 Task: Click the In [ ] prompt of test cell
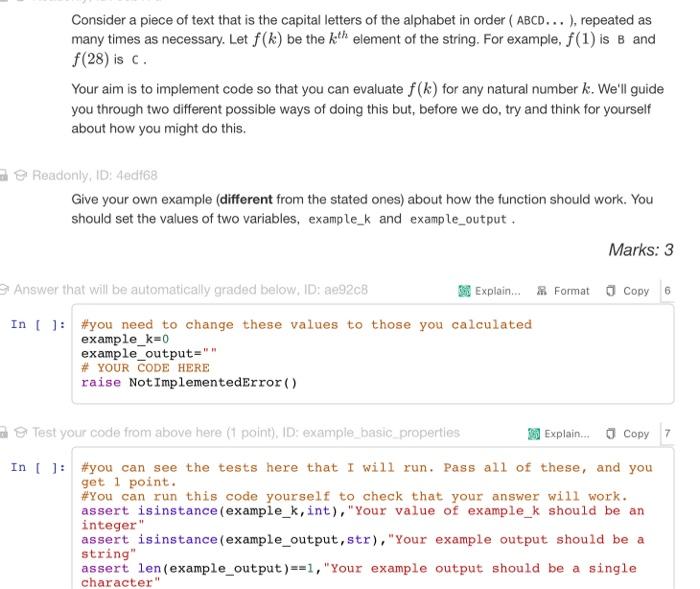(x=38, y=468)
